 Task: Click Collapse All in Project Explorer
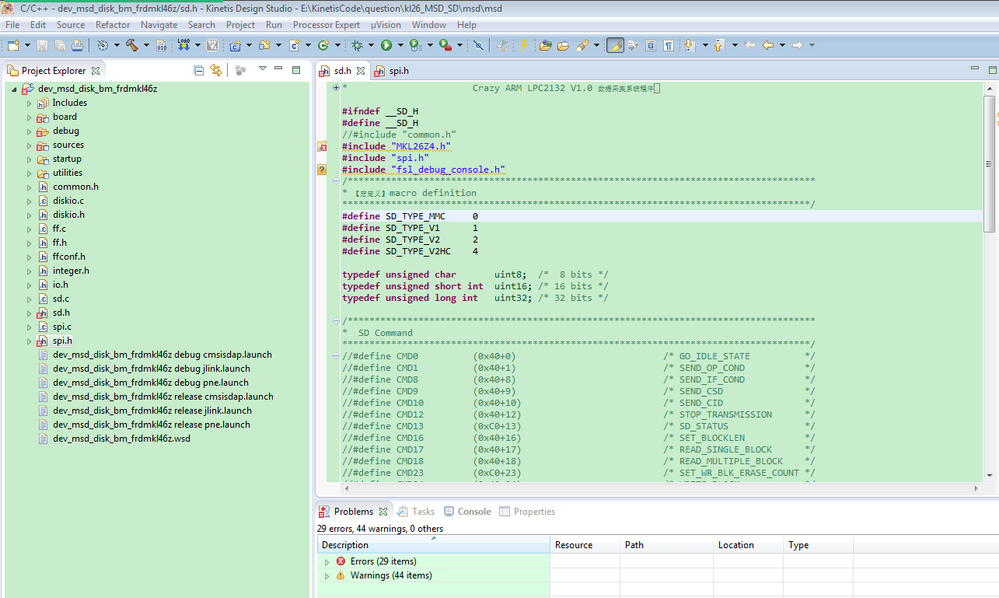[x=199, y=70]
